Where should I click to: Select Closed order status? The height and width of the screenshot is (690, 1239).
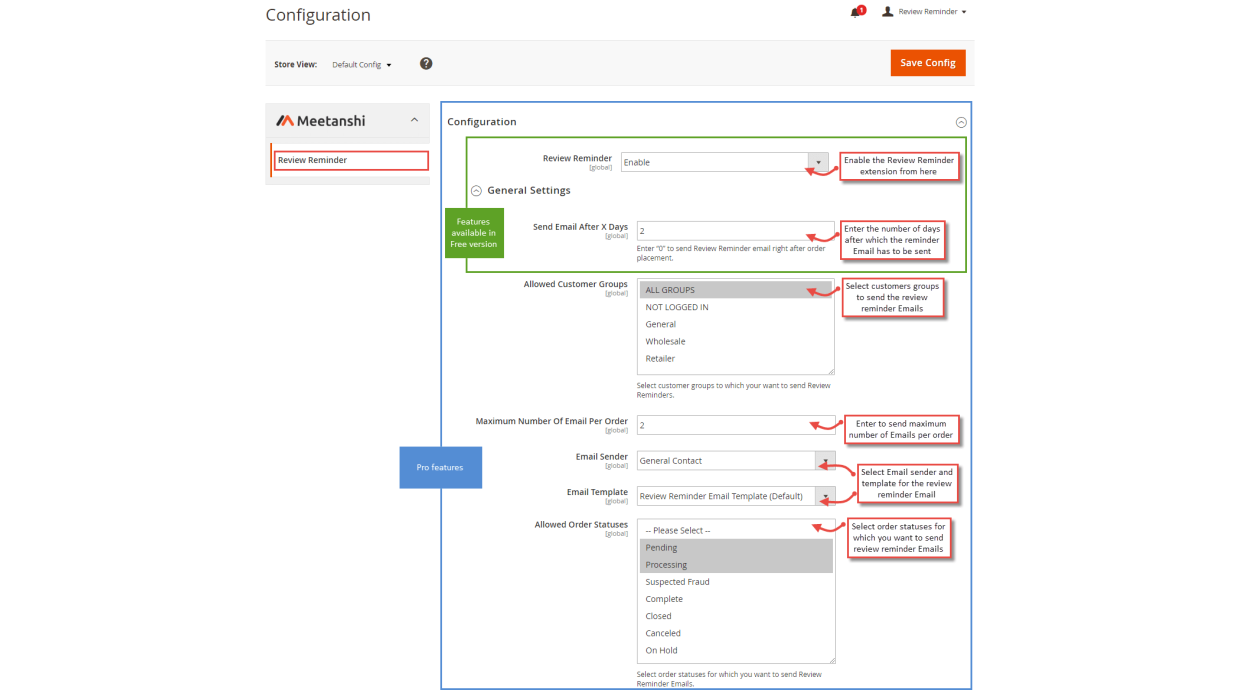[735, 616]
